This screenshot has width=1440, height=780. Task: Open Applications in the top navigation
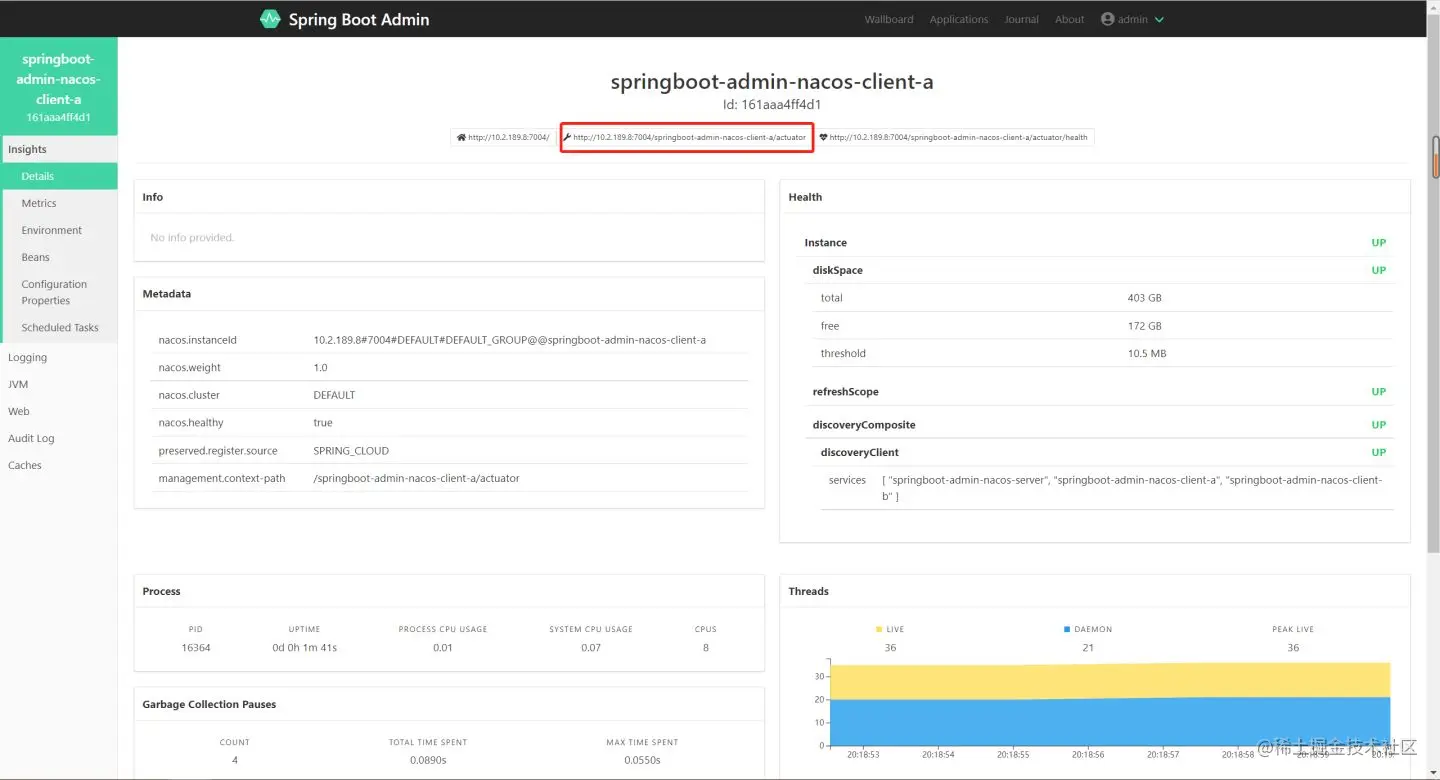coord(958,19)
